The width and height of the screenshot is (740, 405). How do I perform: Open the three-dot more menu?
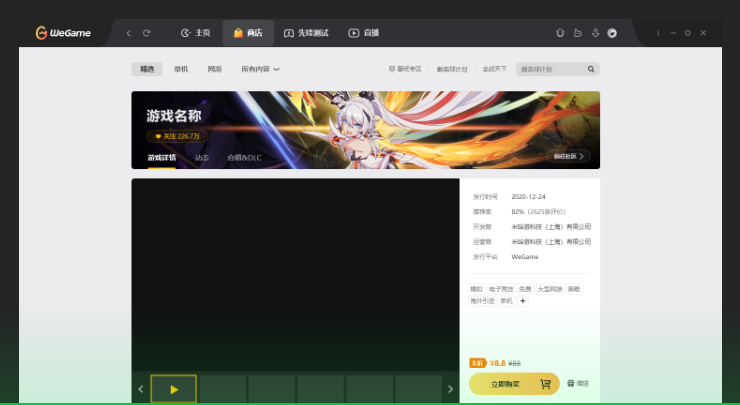point(658,33)
